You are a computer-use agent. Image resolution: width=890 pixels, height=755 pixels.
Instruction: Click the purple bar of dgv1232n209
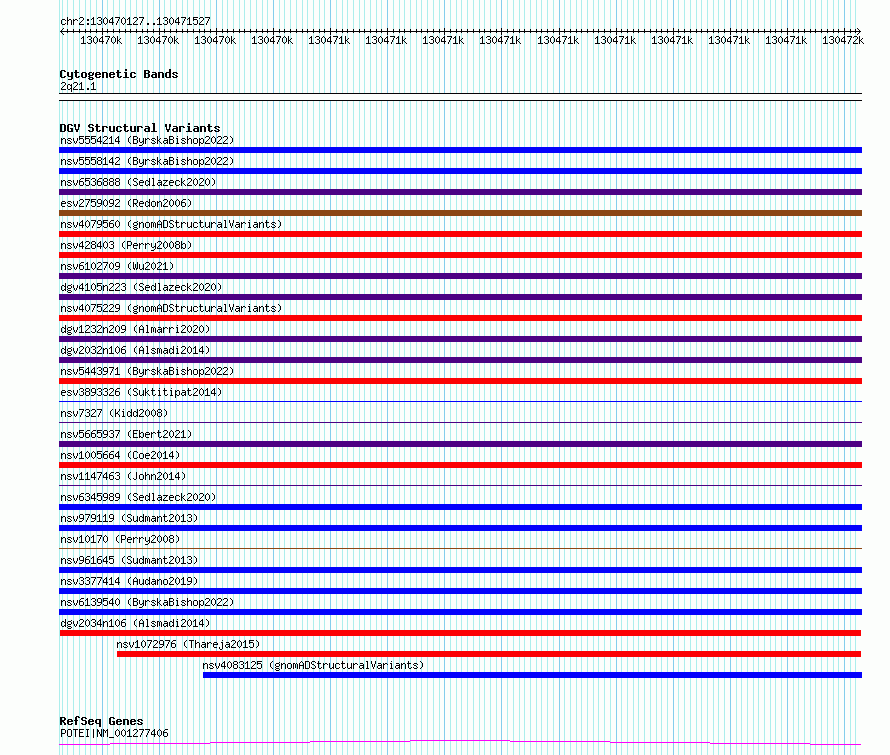[x=460, y=339]
